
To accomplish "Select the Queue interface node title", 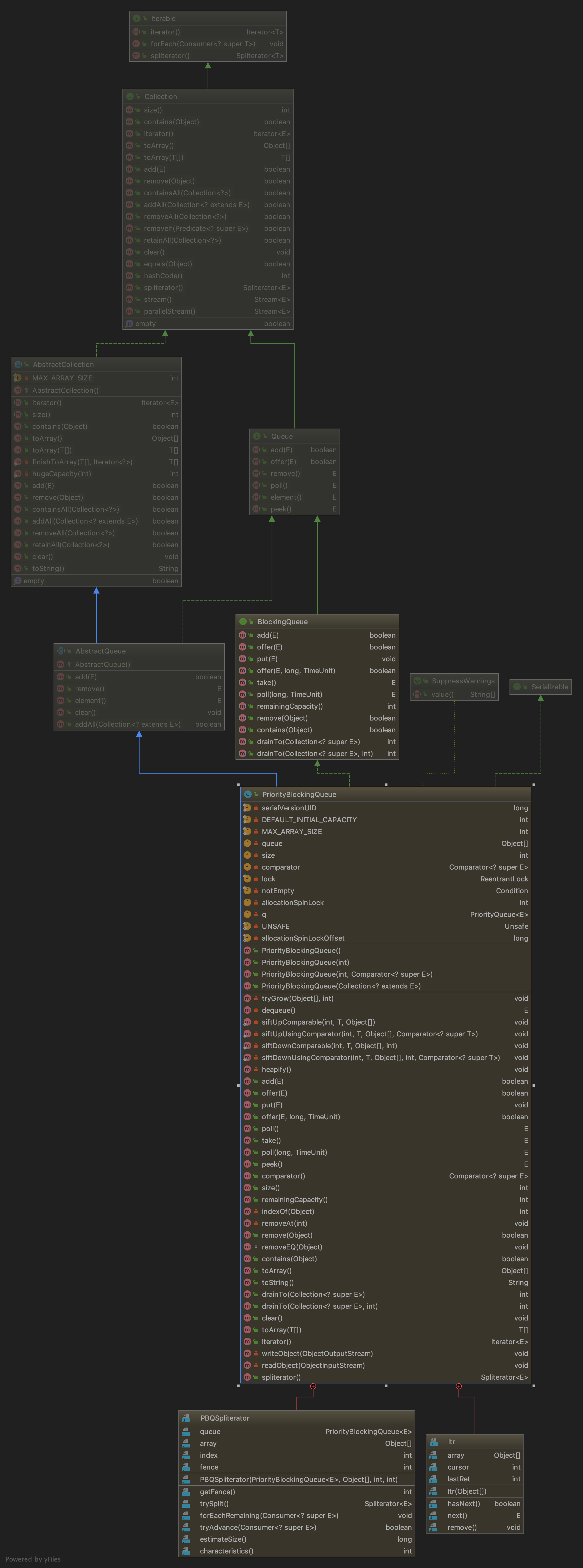I will [282, 436].
